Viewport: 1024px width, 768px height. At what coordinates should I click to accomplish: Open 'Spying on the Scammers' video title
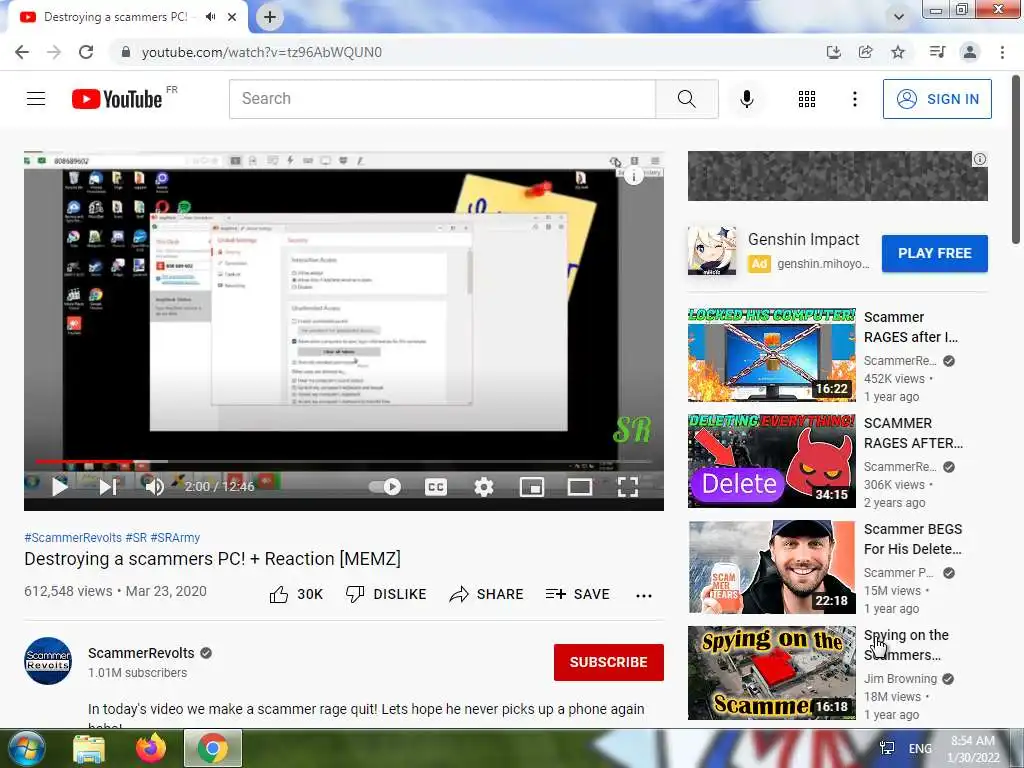[906, 645]
